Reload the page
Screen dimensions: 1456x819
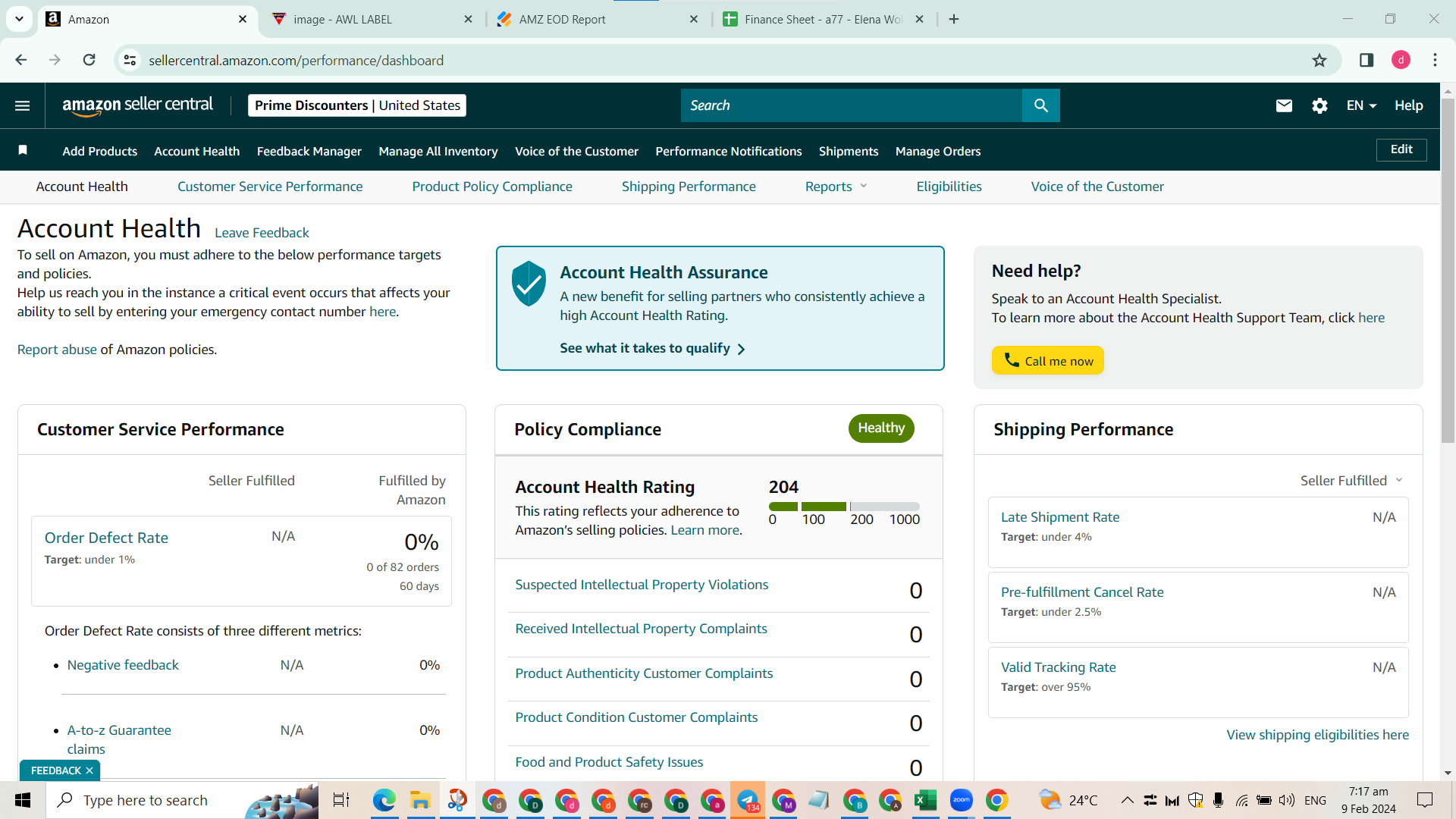click(x=89, y=60)
